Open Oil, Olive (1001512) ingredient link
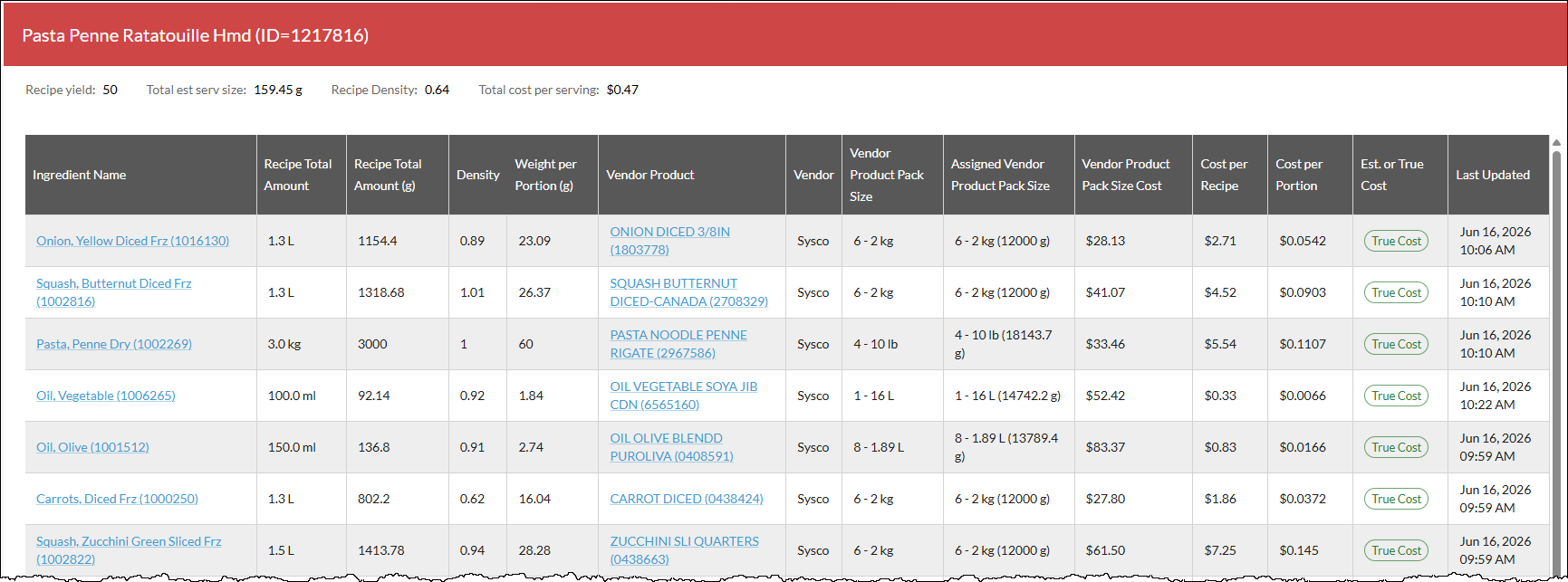This screenshot has height=582, width=1568. 92,447
